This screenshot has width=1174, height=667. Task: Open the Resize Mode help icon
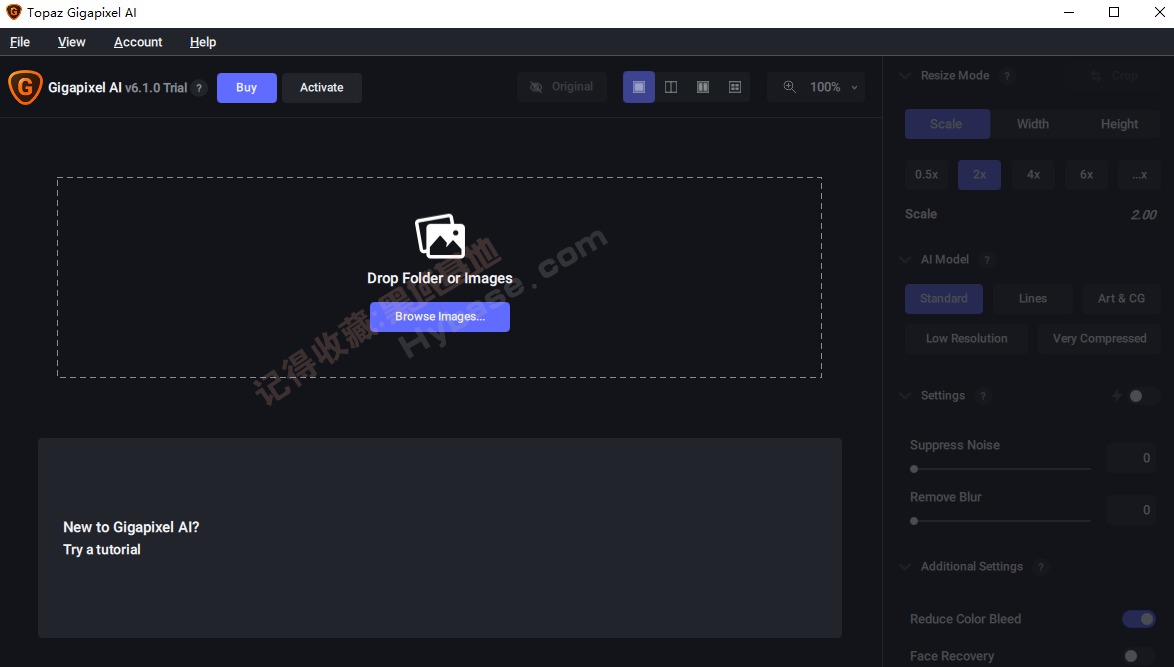click(x=1007, y=76)
